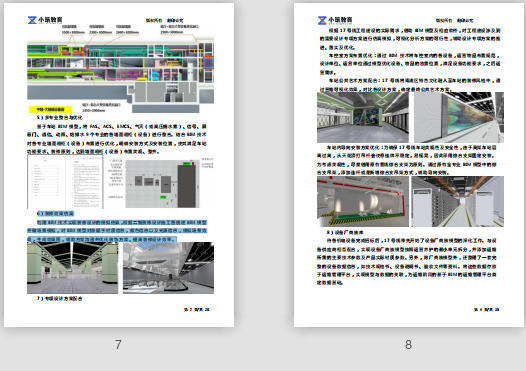Click page number label 7 below thumbnail
Screen dimensions: 526x371
tap(118, 344)
